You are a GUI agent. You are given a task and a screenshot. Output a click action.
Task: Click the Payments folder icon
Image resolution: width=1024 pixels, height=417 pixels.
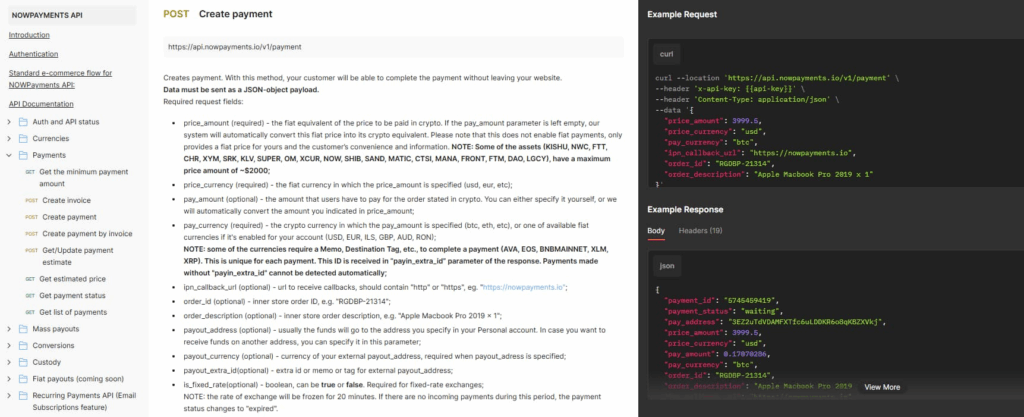tap(24, 155)
